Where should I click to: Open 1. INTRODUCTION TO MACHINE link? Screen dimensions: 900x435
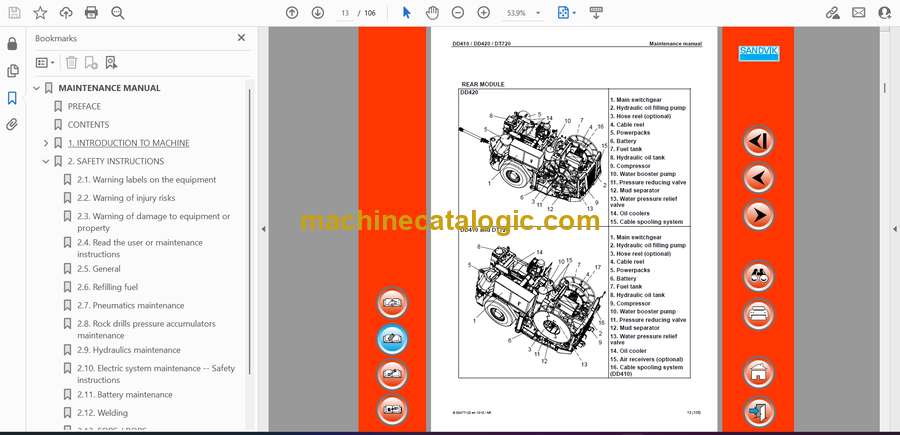click(129, 143)
